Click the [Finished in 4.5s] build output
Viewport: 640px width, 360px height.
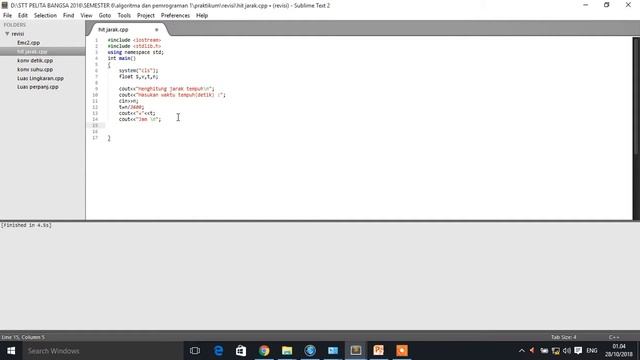[x=26, y=225]
